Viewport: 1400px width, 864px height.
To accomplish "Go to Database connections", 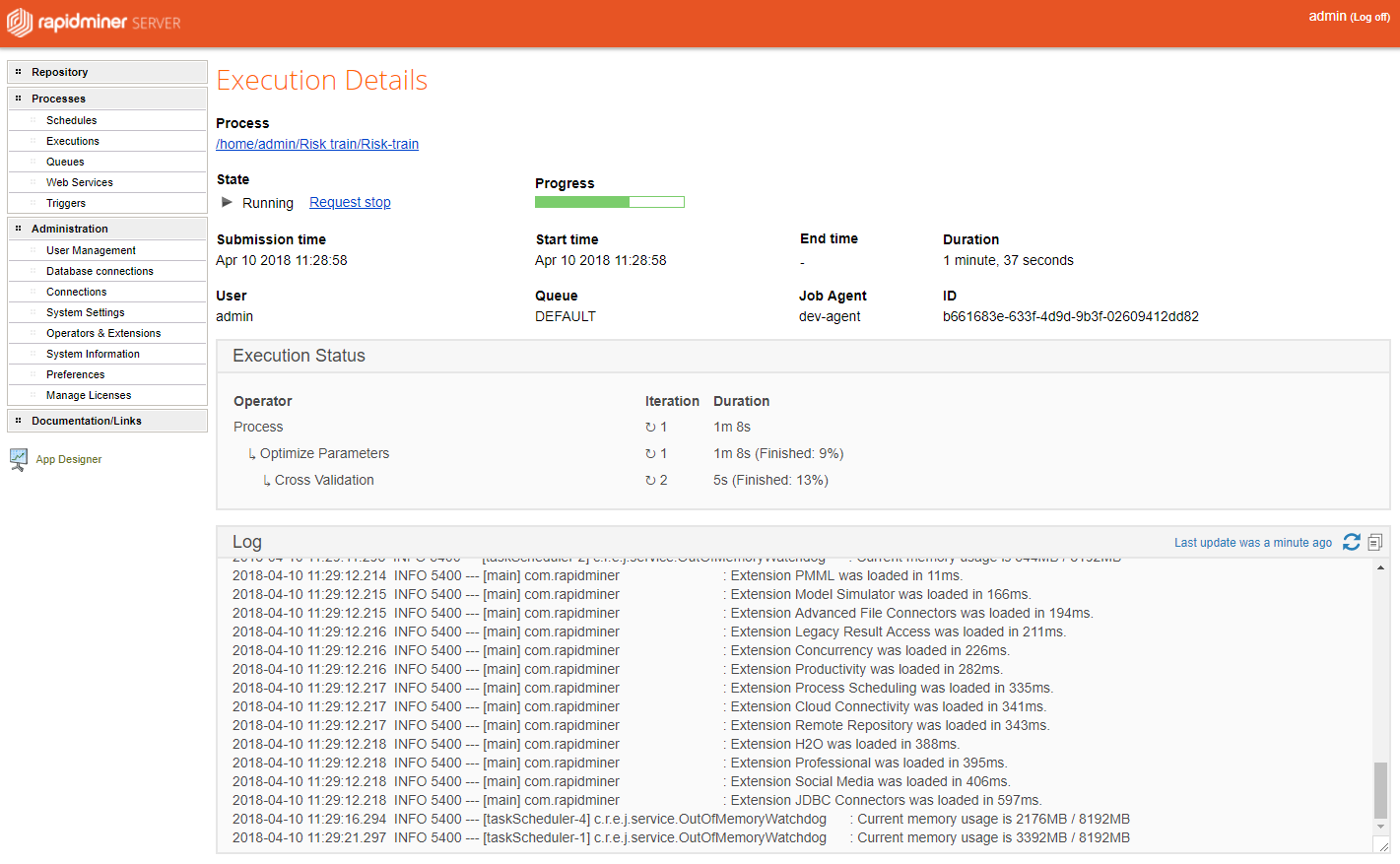I will 100,271.
